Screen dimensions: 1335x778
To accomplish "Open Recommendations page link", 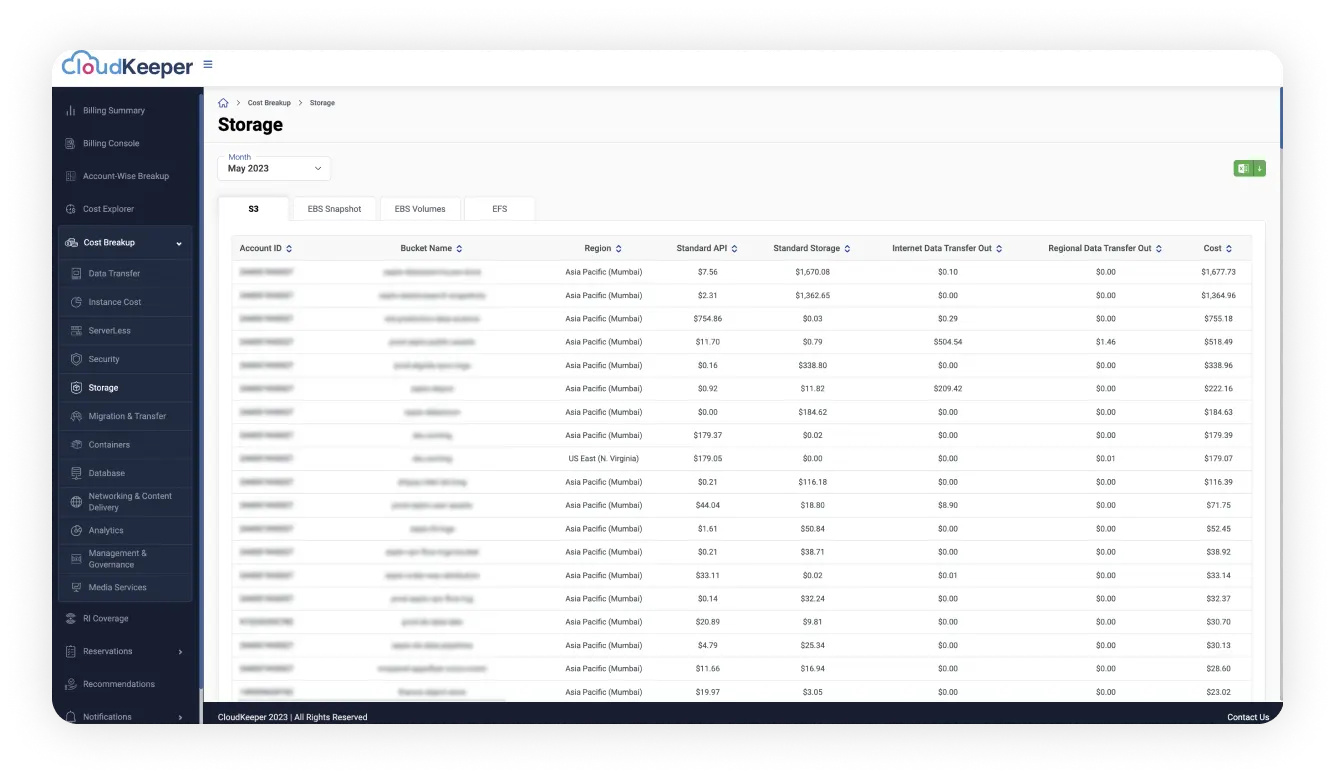I will click(x=119, y=685).
